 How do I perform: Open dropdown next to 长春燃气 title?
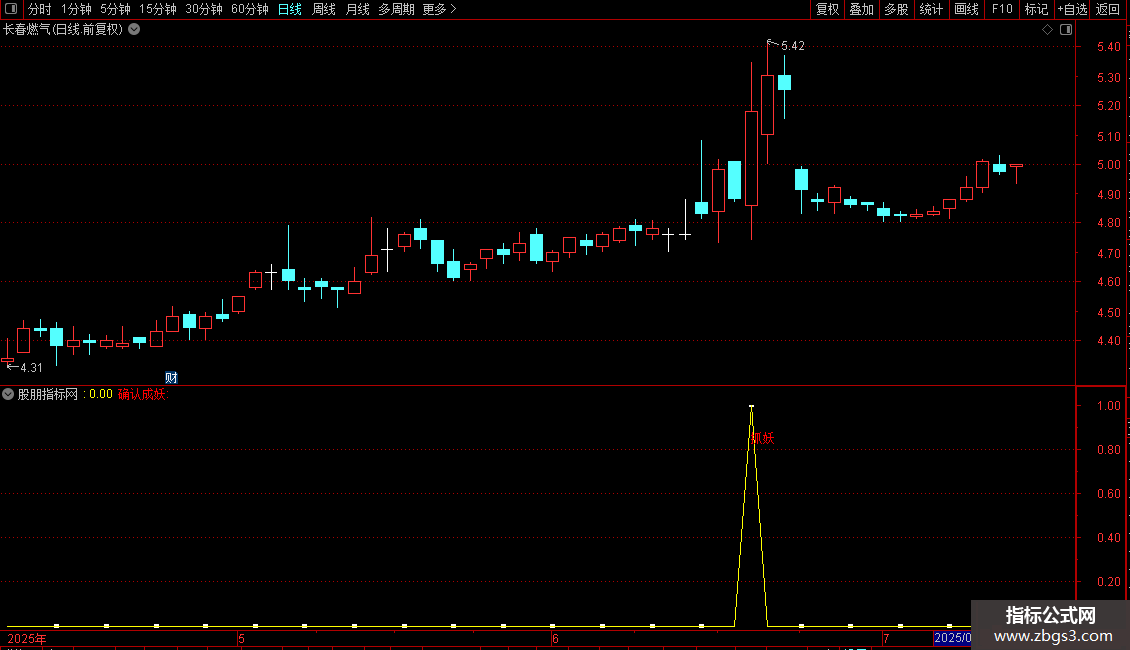pyautogui.click(x=134, y=30)
